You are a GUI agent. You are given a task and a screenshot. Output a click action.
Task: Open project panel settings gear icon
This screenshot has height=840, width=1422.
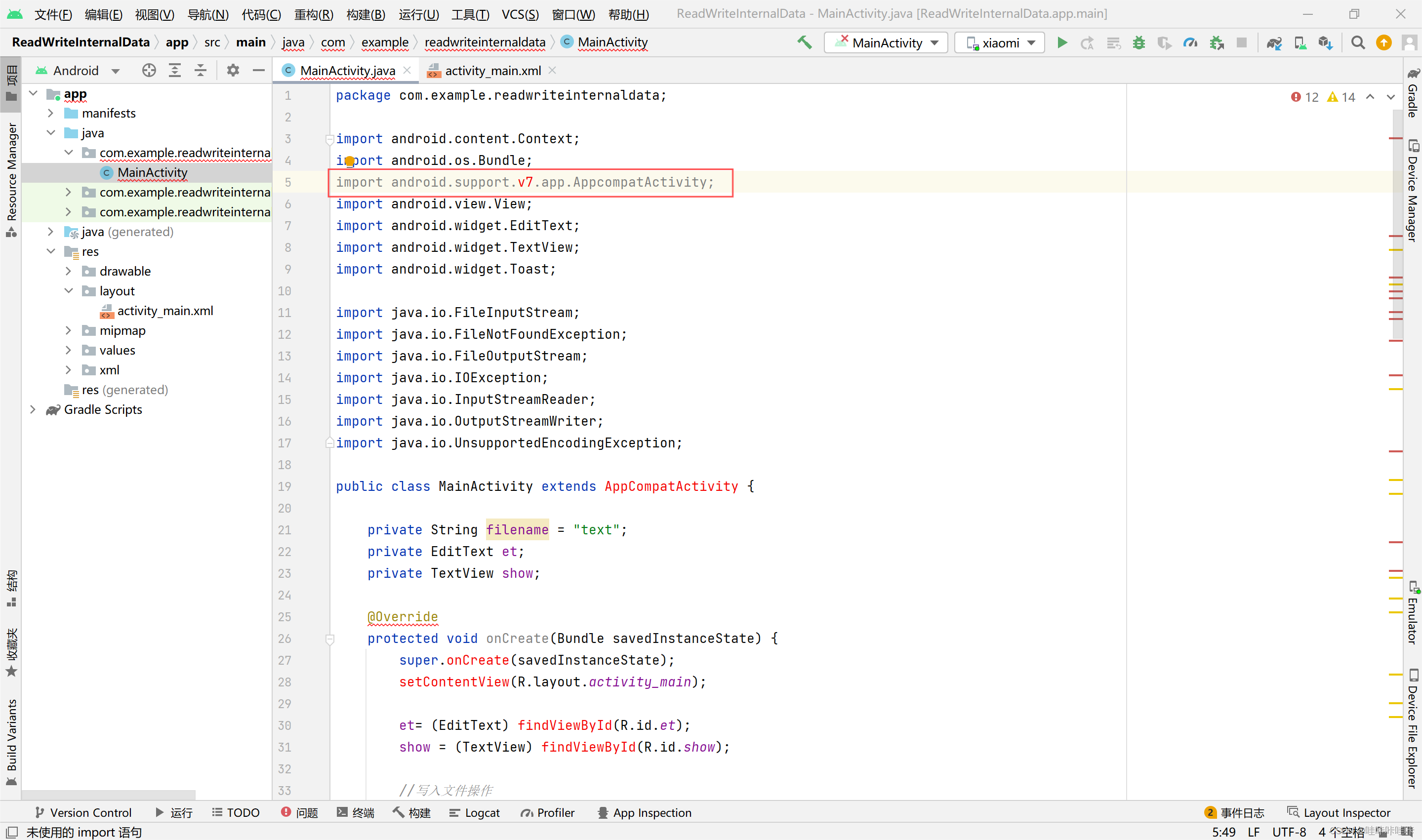pyautogui.click(x=233, y=70)
